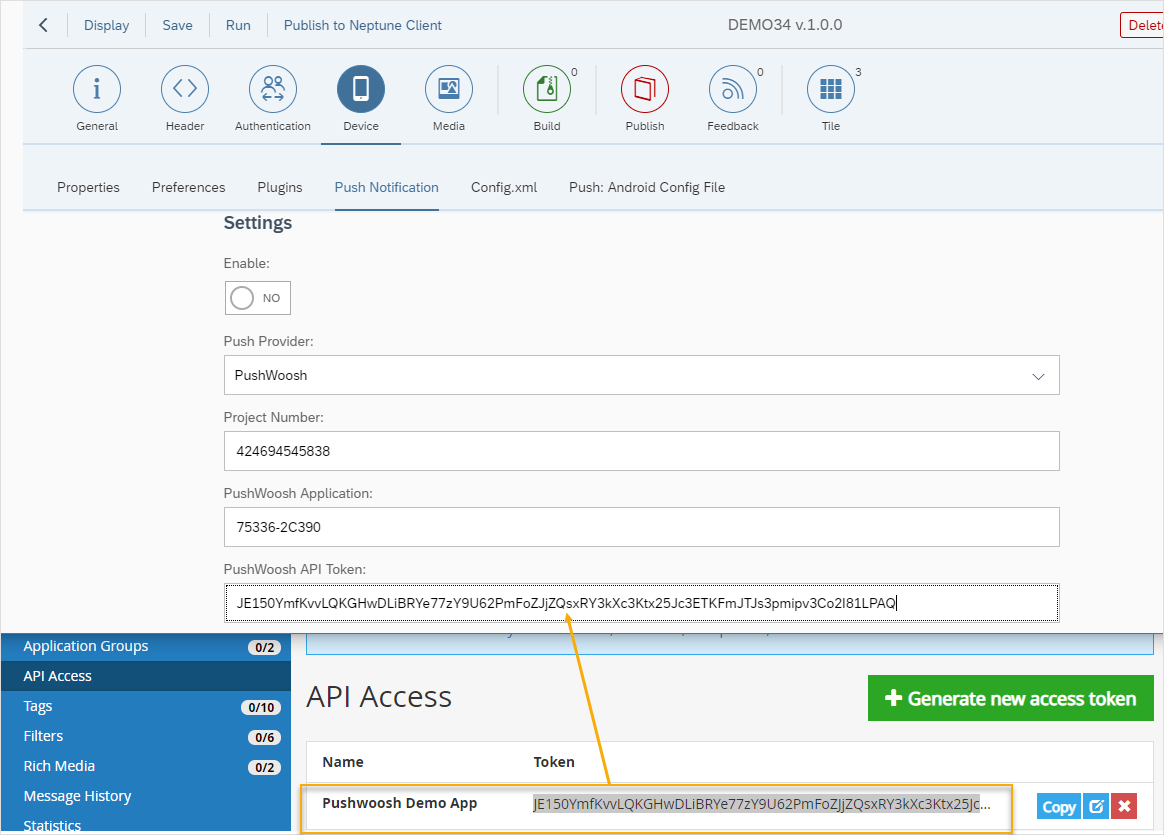Switch to the Config.xml tab
The image size is (1164, 835).
click(x=504, y=187)
